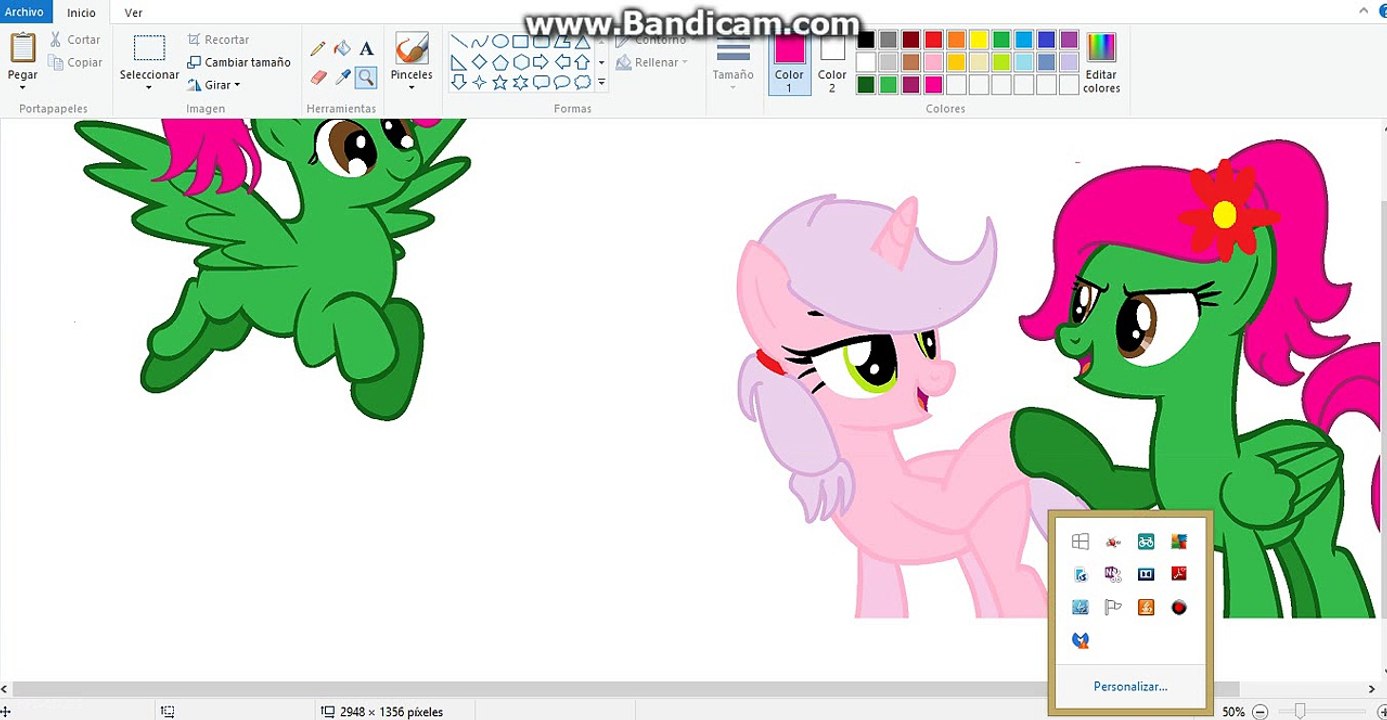Click the Pinceles brush icon

pos(411,48)
